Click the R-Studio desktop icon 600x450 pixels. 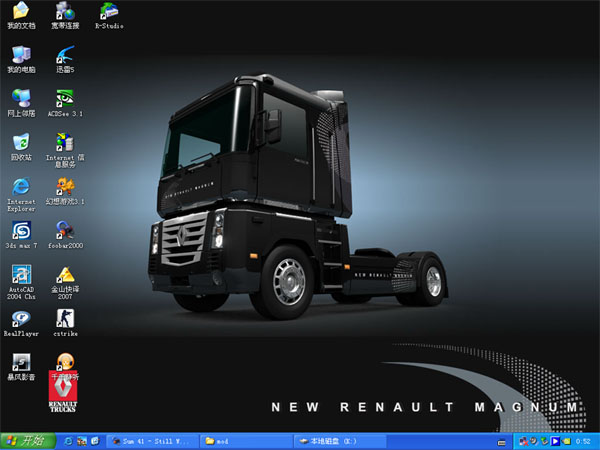pos(109,12)
